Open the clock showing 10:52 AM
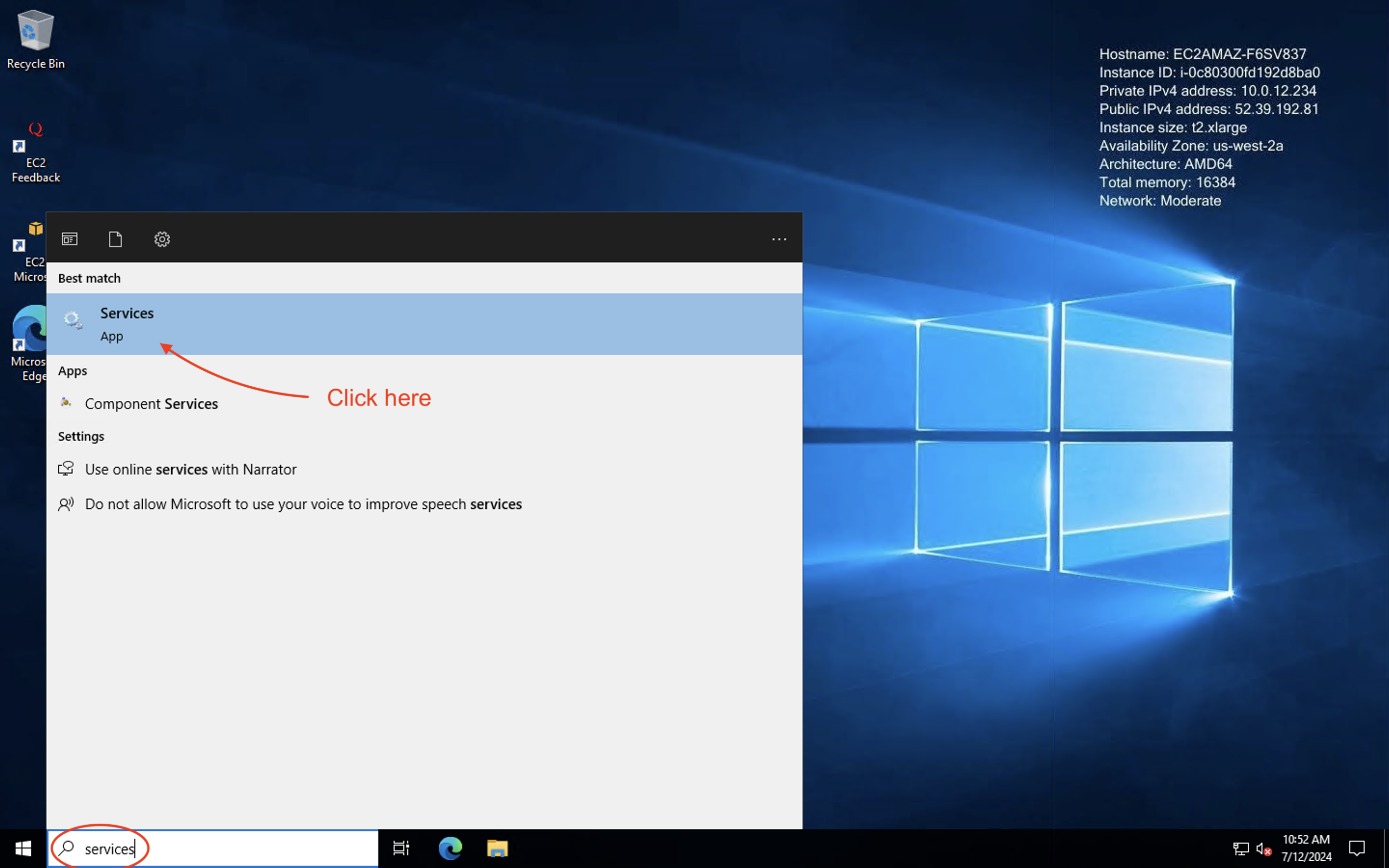Screen dimensions: 1389x868 tap(1306, 848)
